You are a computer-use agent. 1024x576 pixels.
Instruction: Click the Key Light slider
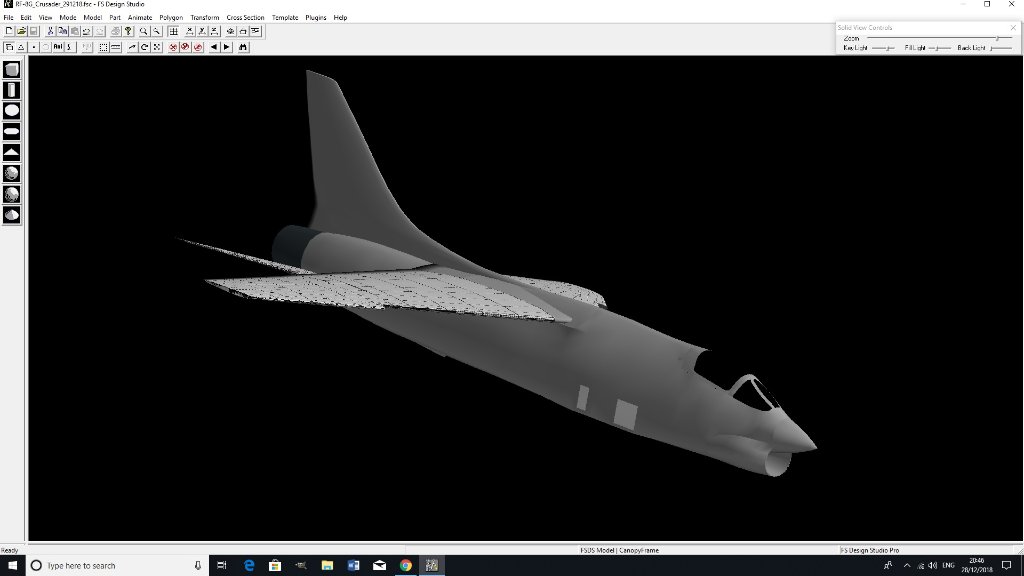[883, 48]
